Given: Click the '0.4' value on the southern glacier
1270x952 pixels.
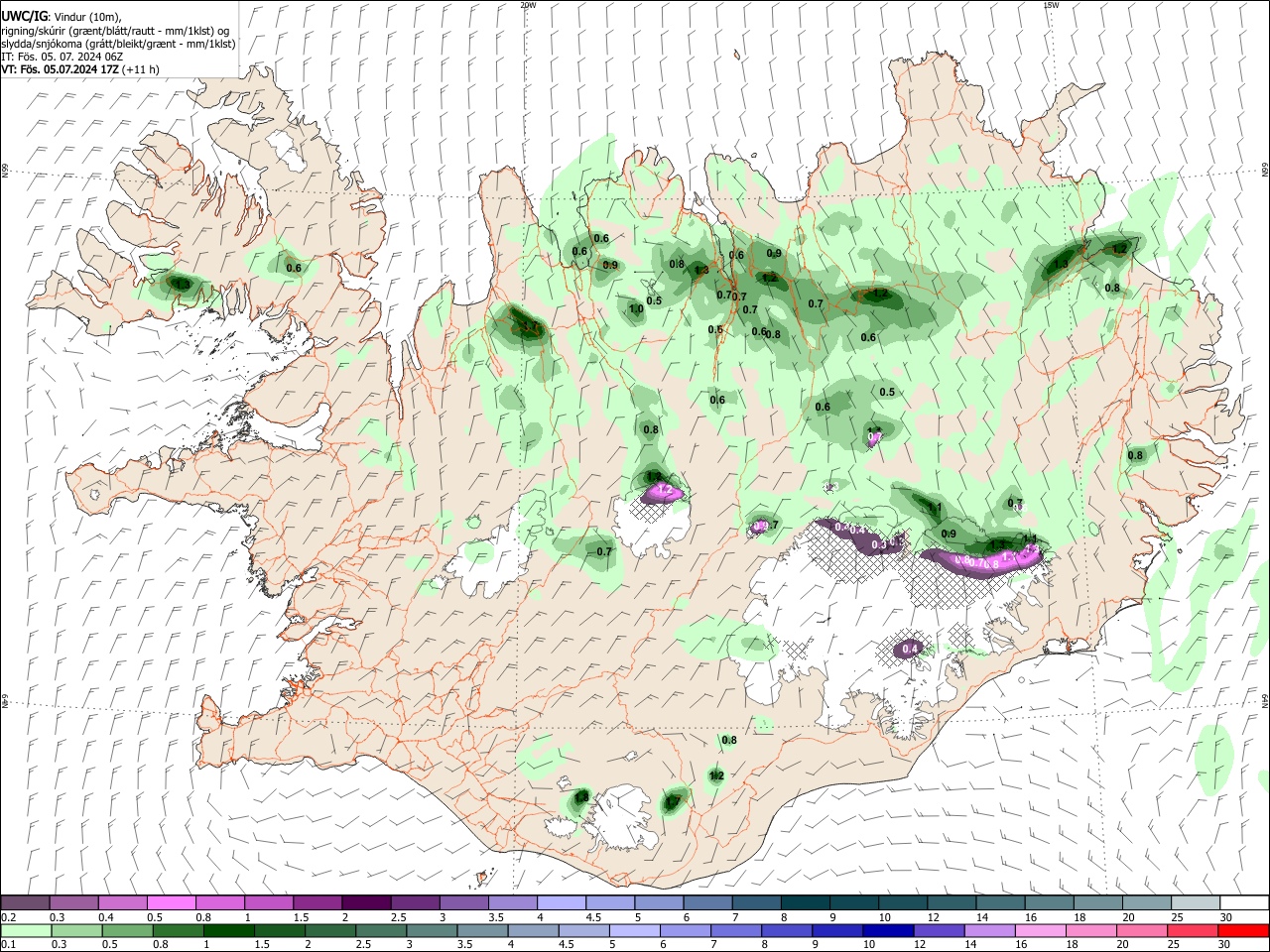Looking at the screenshot, I should [x=911, y=649].
